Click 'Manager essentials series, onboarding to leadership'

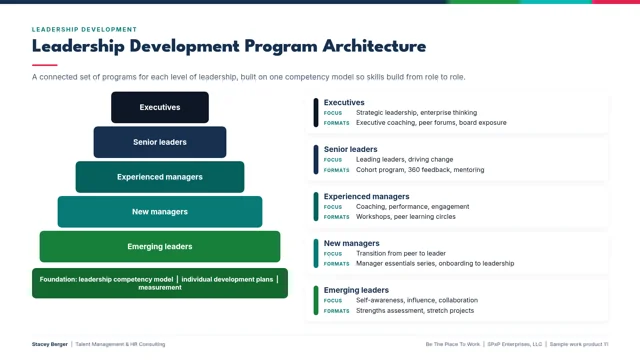[435, 264]
